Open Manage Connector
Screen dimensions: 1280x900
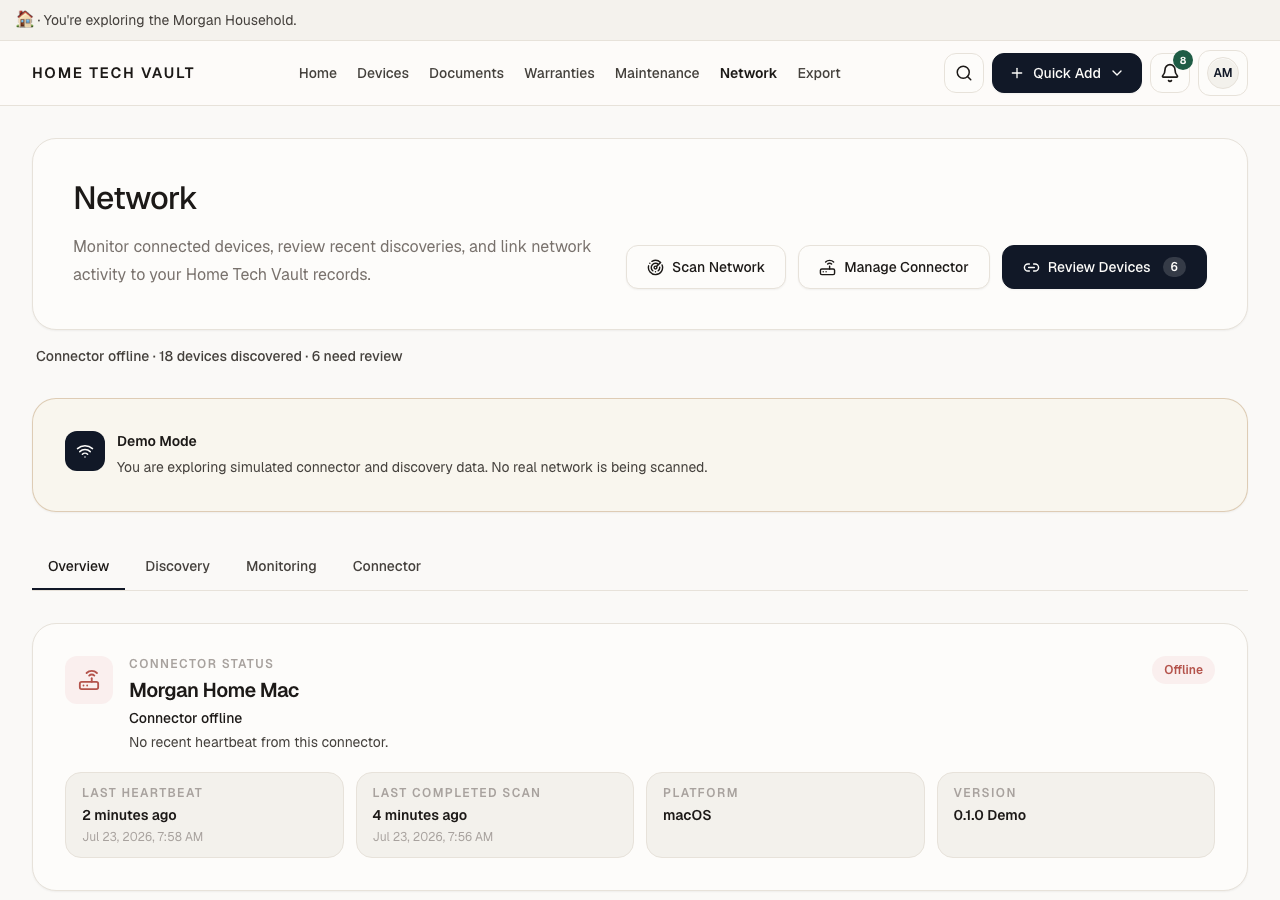point(894,267)
